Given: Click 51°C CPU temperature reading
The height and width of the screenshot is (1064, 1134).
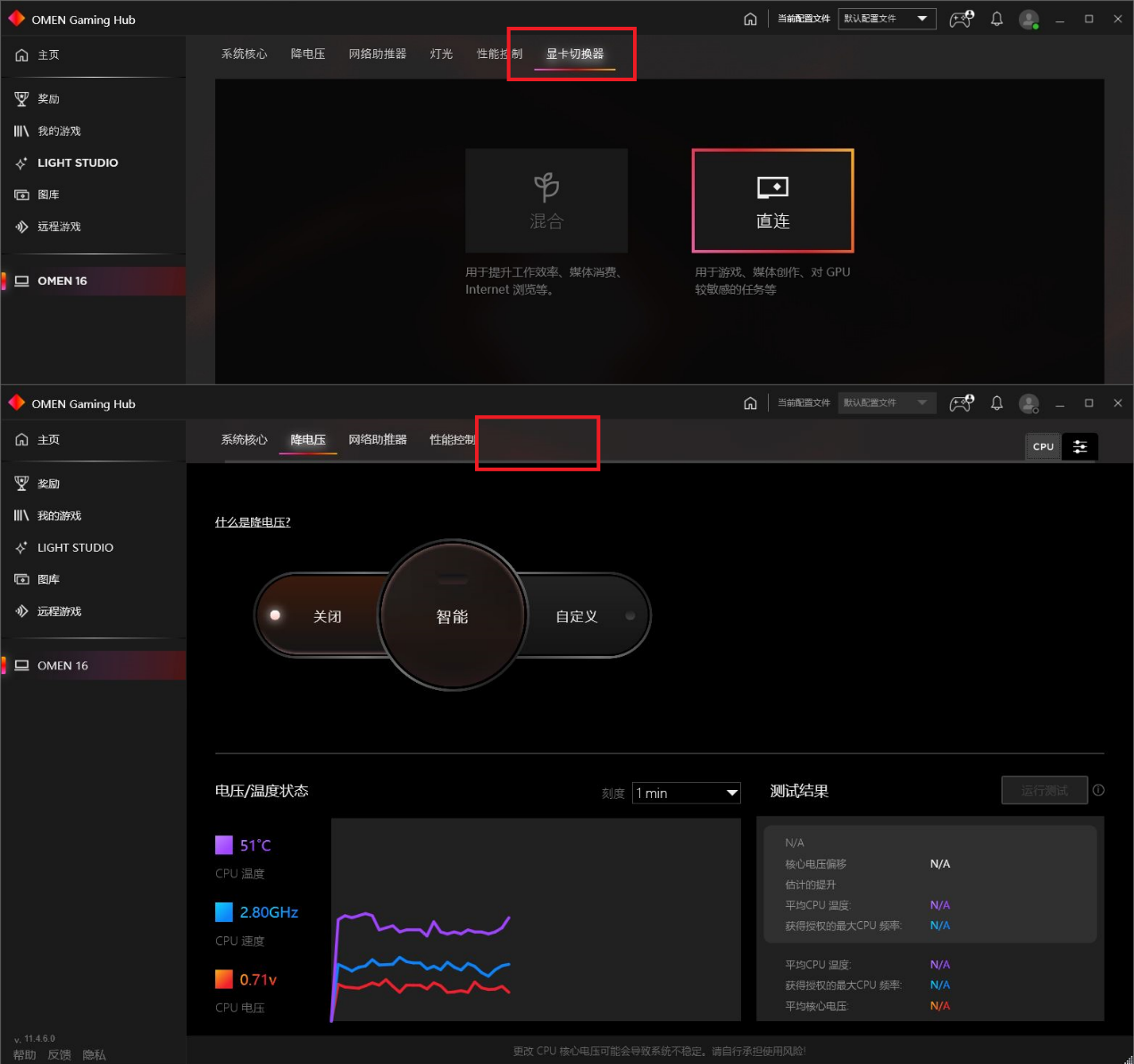Looking at the screenshot, I should (255, 845).
